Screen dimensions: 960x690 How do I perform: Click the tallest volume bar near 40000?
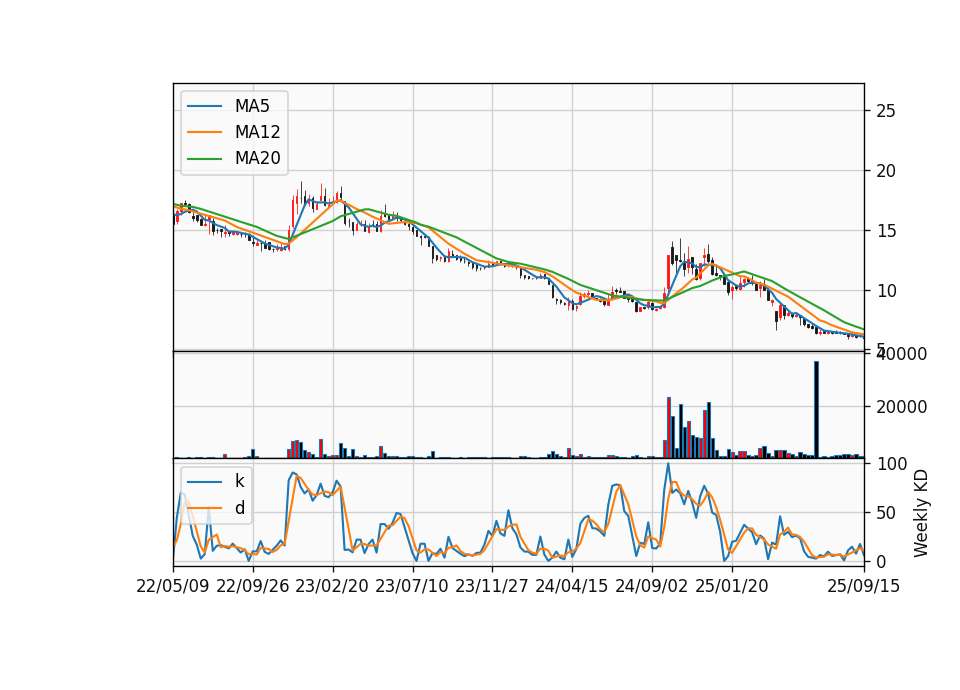(816, 410)
